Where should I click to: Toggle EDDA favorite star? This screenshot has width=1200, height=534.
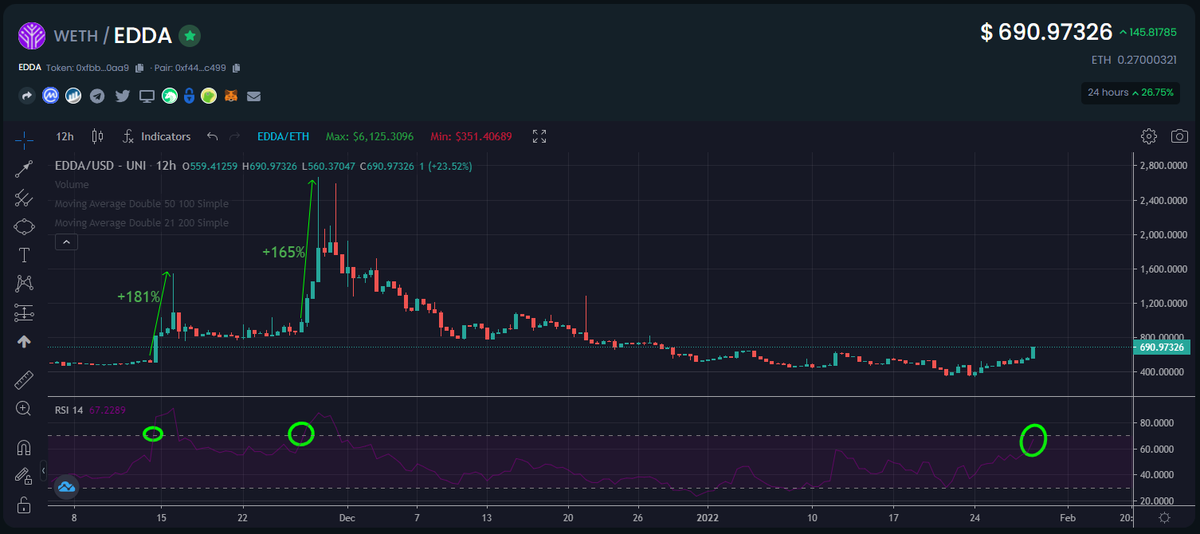click(190, 36)
